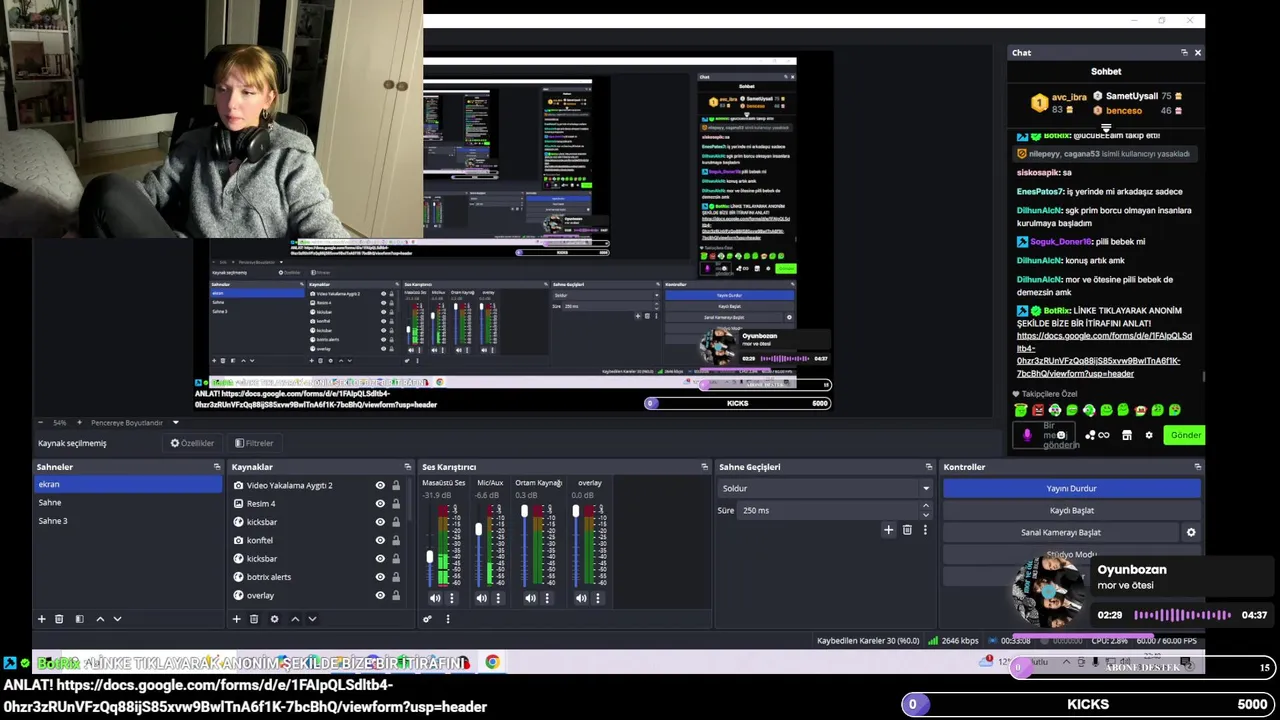Delete selected scene using Sahneler trash icon
This screenshot has width=1280, height=720.
[59, 619]
